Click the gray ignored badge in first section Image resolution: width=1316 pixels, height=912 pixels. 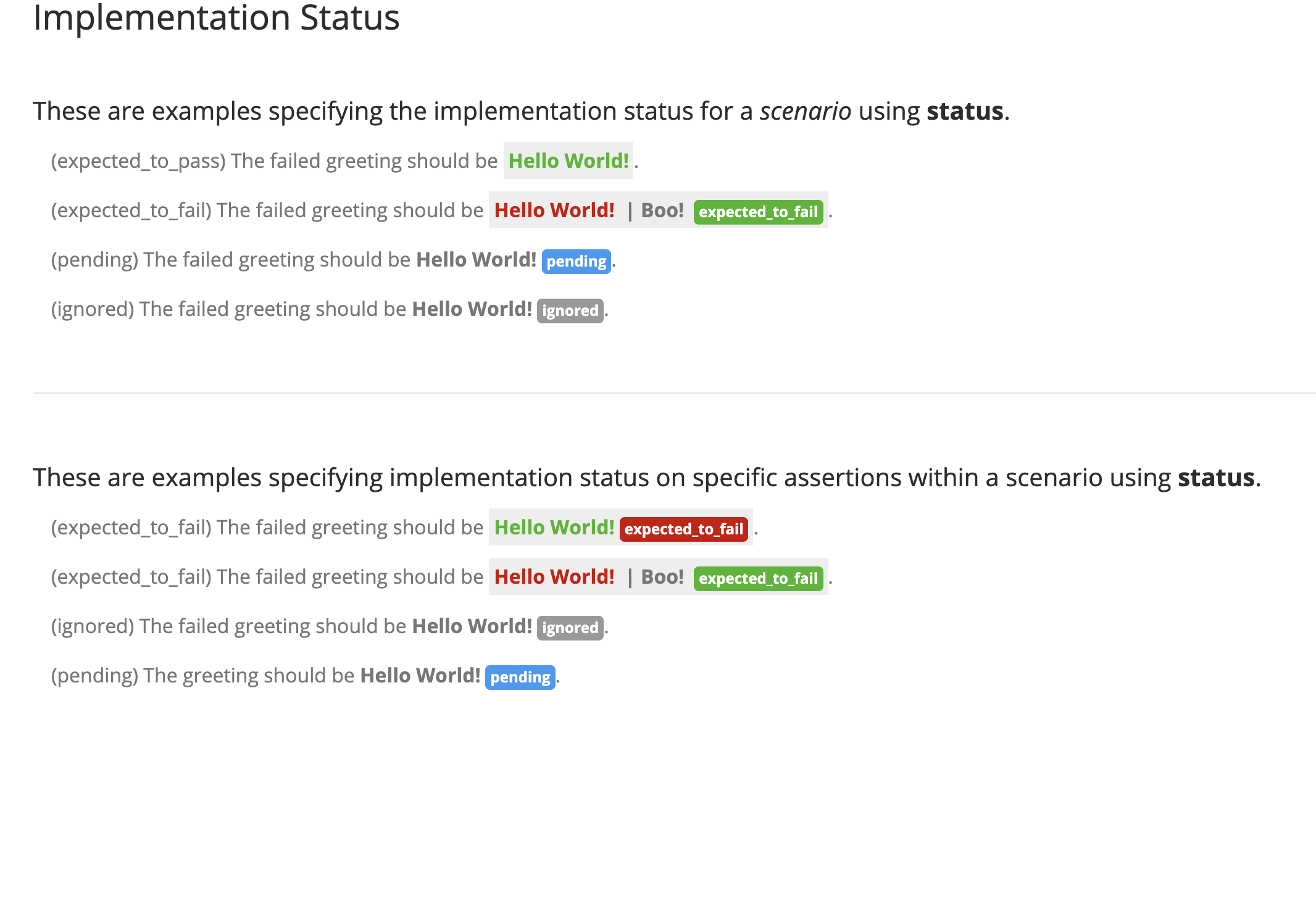pyautogui.click(x=570, y=311)
